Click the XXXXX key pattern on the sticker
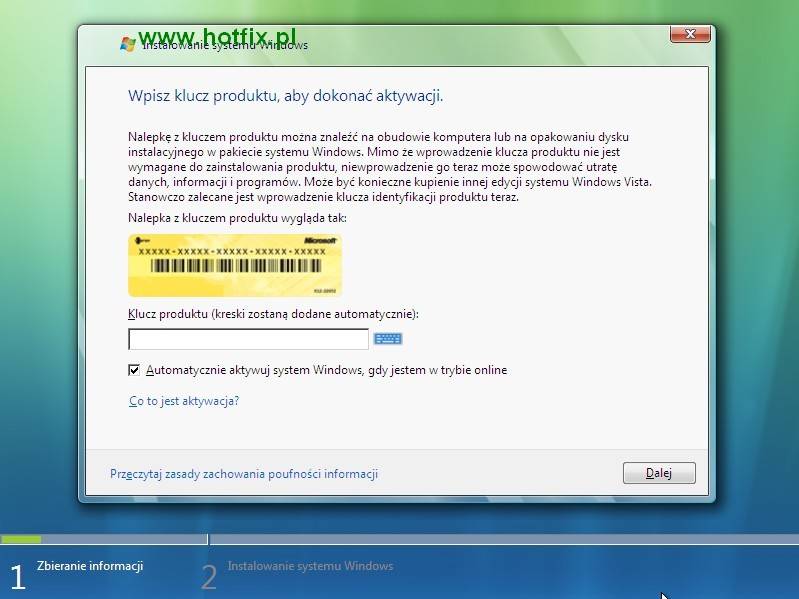 232,252
